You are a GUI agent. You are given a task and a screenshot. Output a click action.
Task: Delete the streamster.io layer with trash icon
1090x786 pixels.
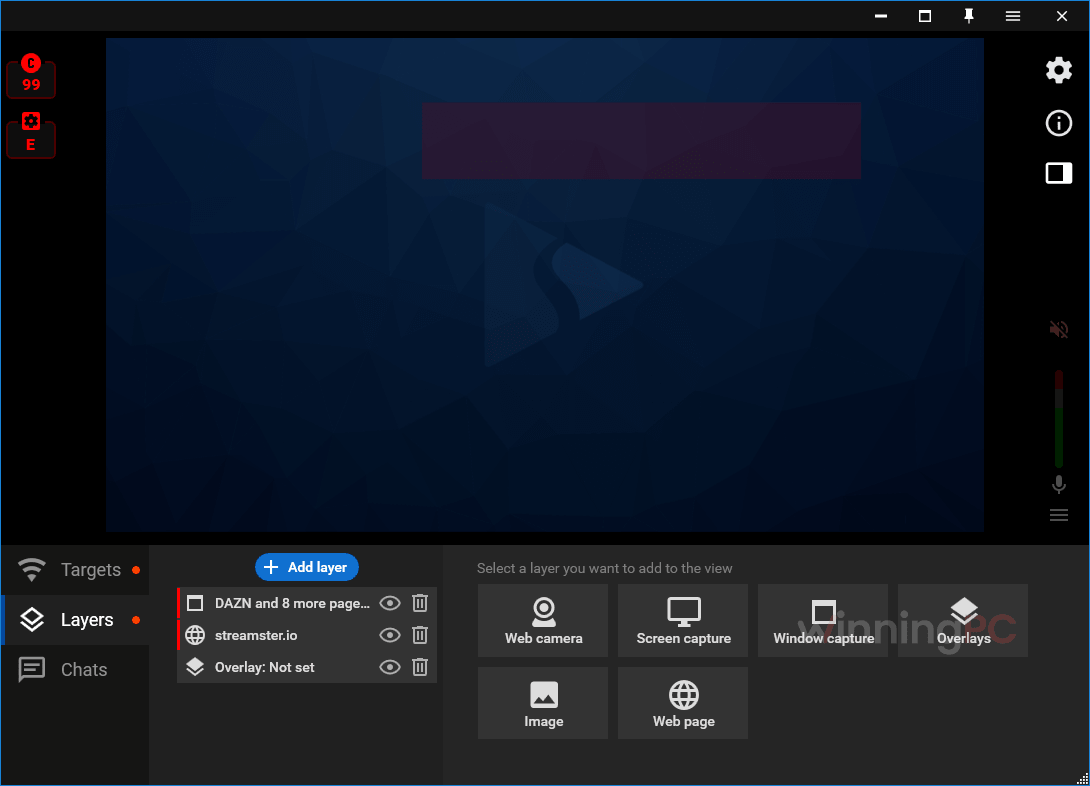420,635
